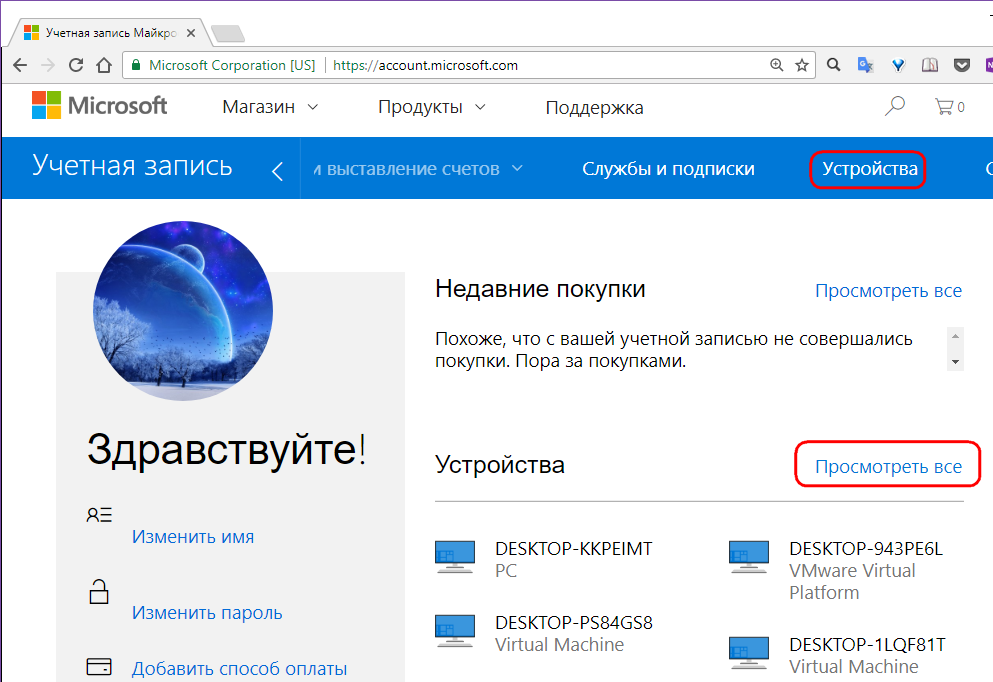
Task: Click the zoom magnifier in address bar
Action: tap(776, 65)
